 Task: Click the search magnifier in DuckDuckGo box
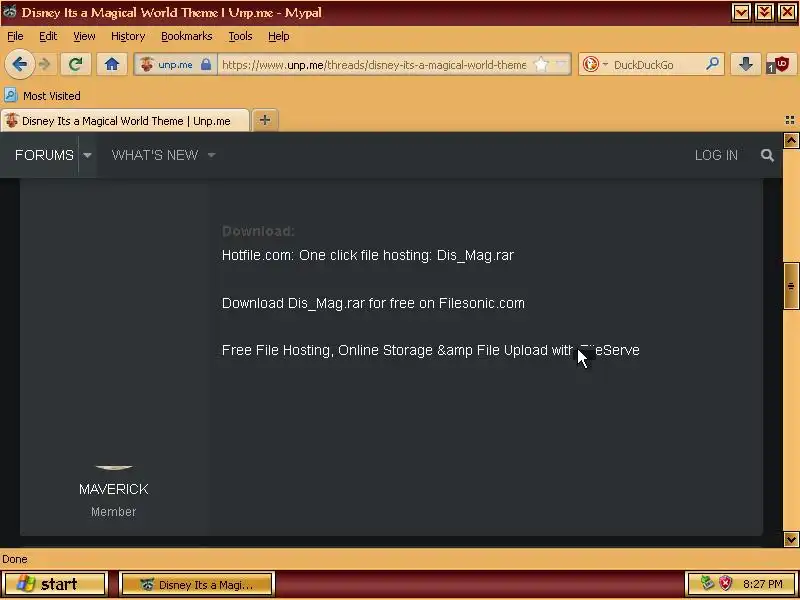(712, 64)
